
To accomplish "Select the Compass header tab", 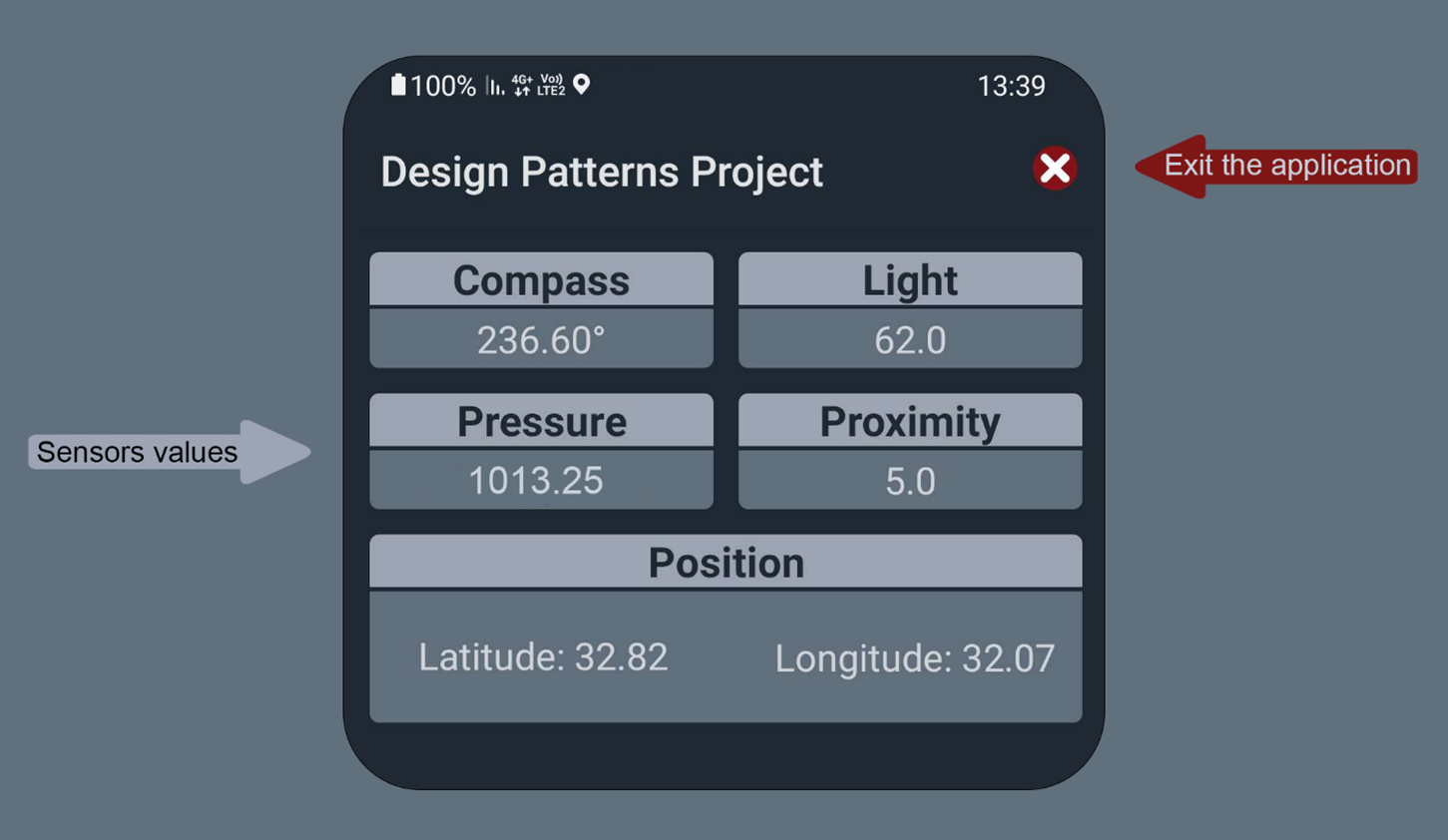I will point(542,280).
